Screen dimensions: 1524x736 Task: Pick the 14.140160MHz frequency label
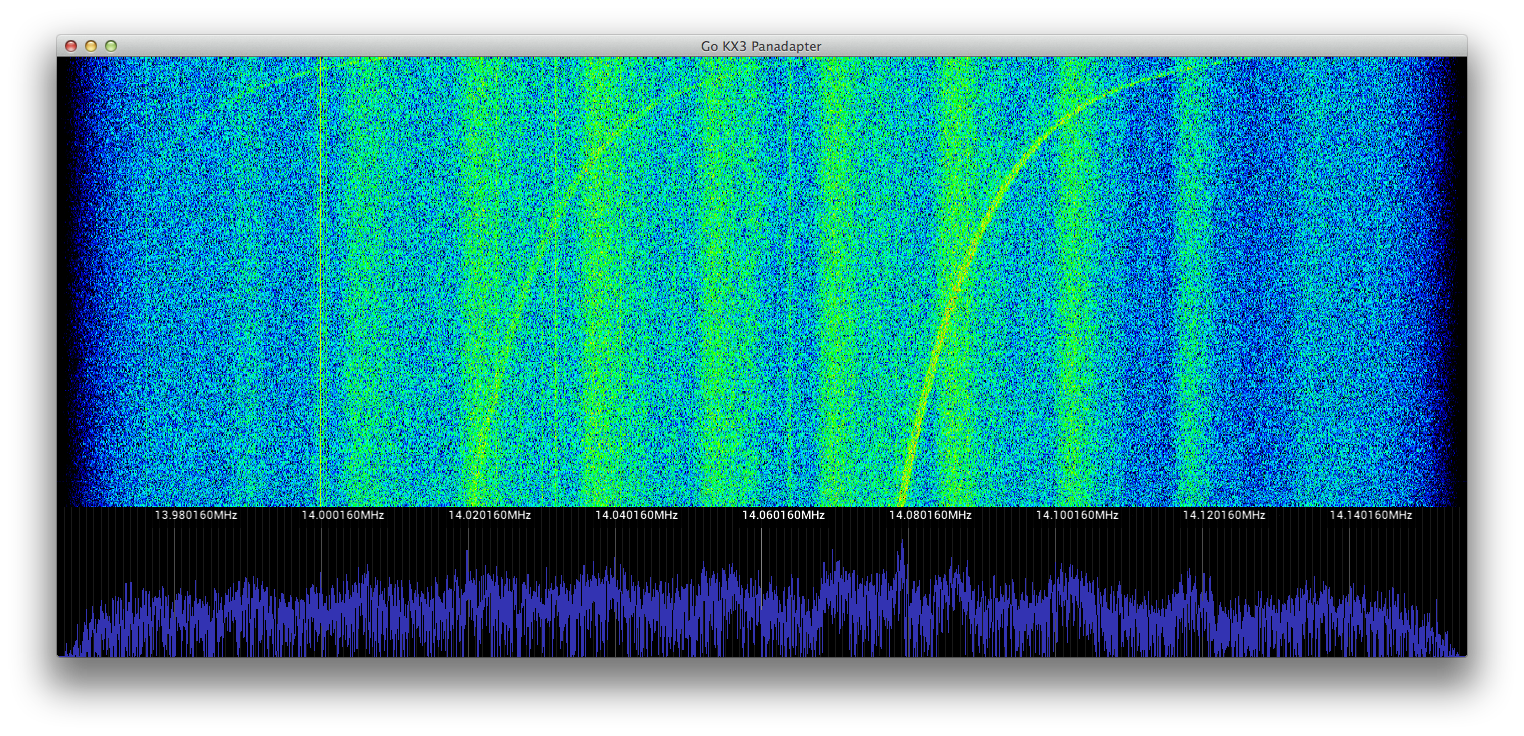1371,515
